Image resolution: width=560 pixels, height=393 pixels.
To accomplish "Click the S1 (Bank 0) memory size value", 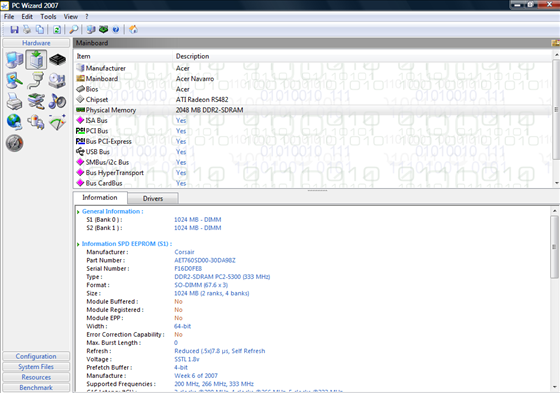I will 198,219.
